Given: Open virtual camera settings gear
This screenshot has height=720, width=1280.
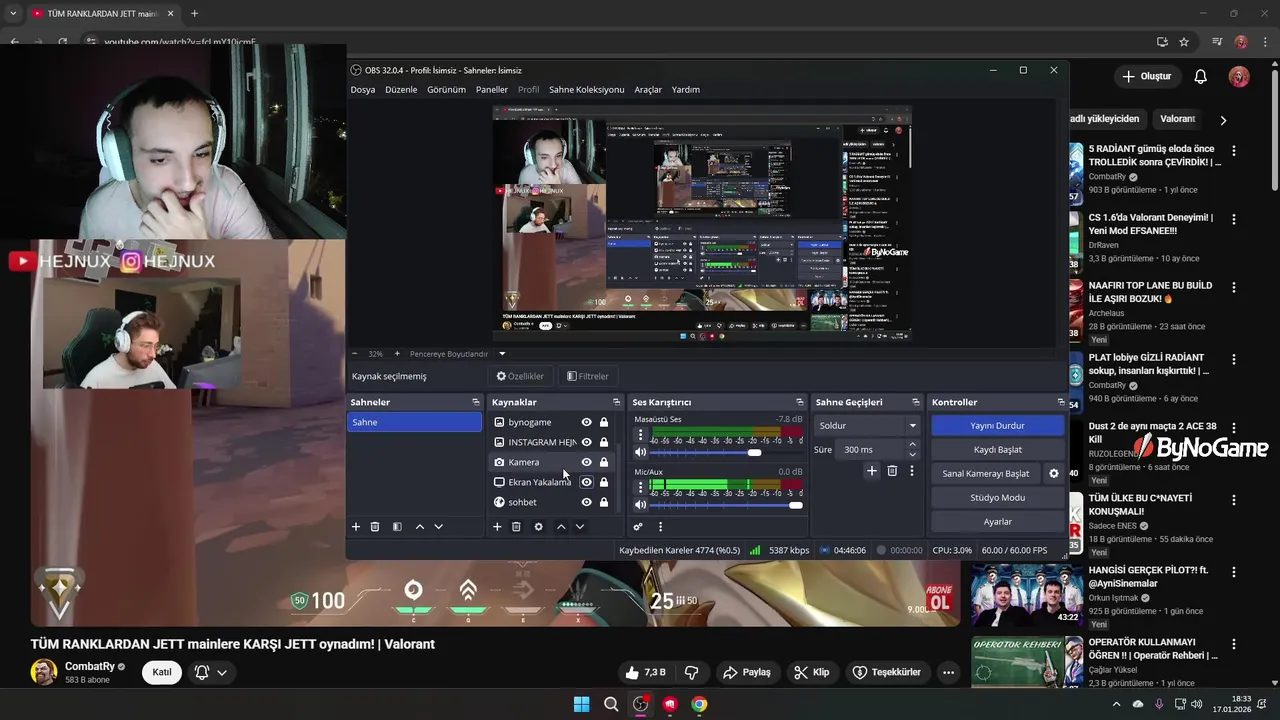Looking at the screenshot, I should [1053, 474].
